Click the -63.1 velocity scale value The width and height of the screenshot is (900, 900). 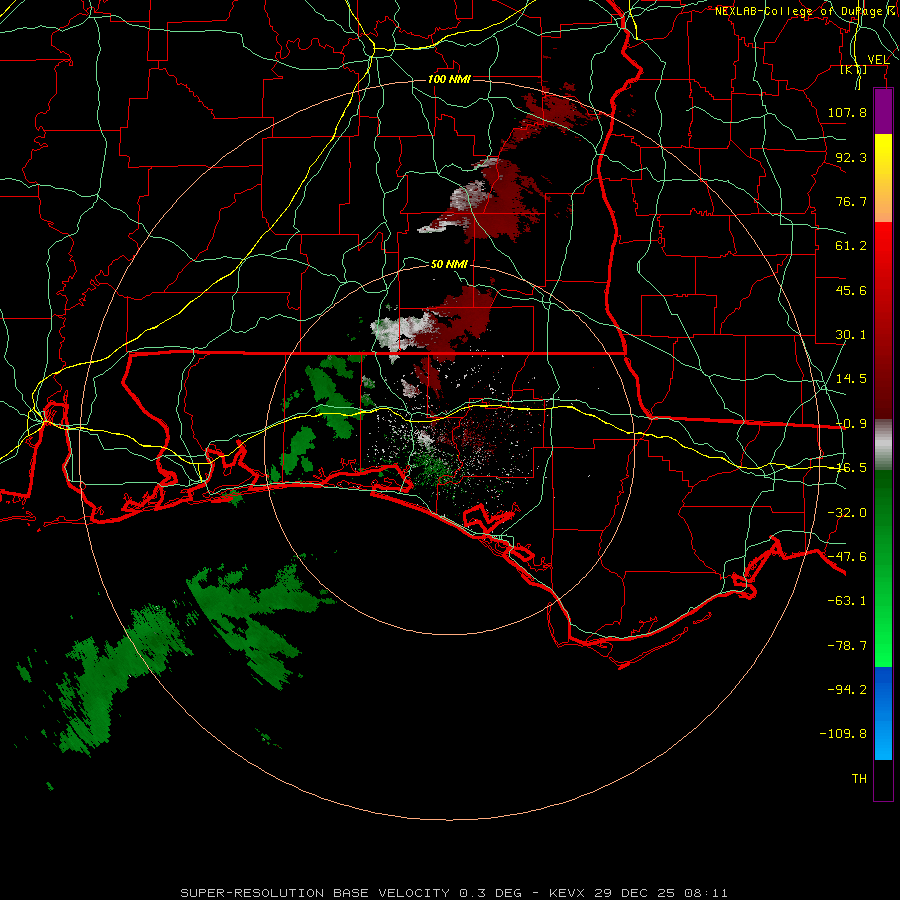847,601
